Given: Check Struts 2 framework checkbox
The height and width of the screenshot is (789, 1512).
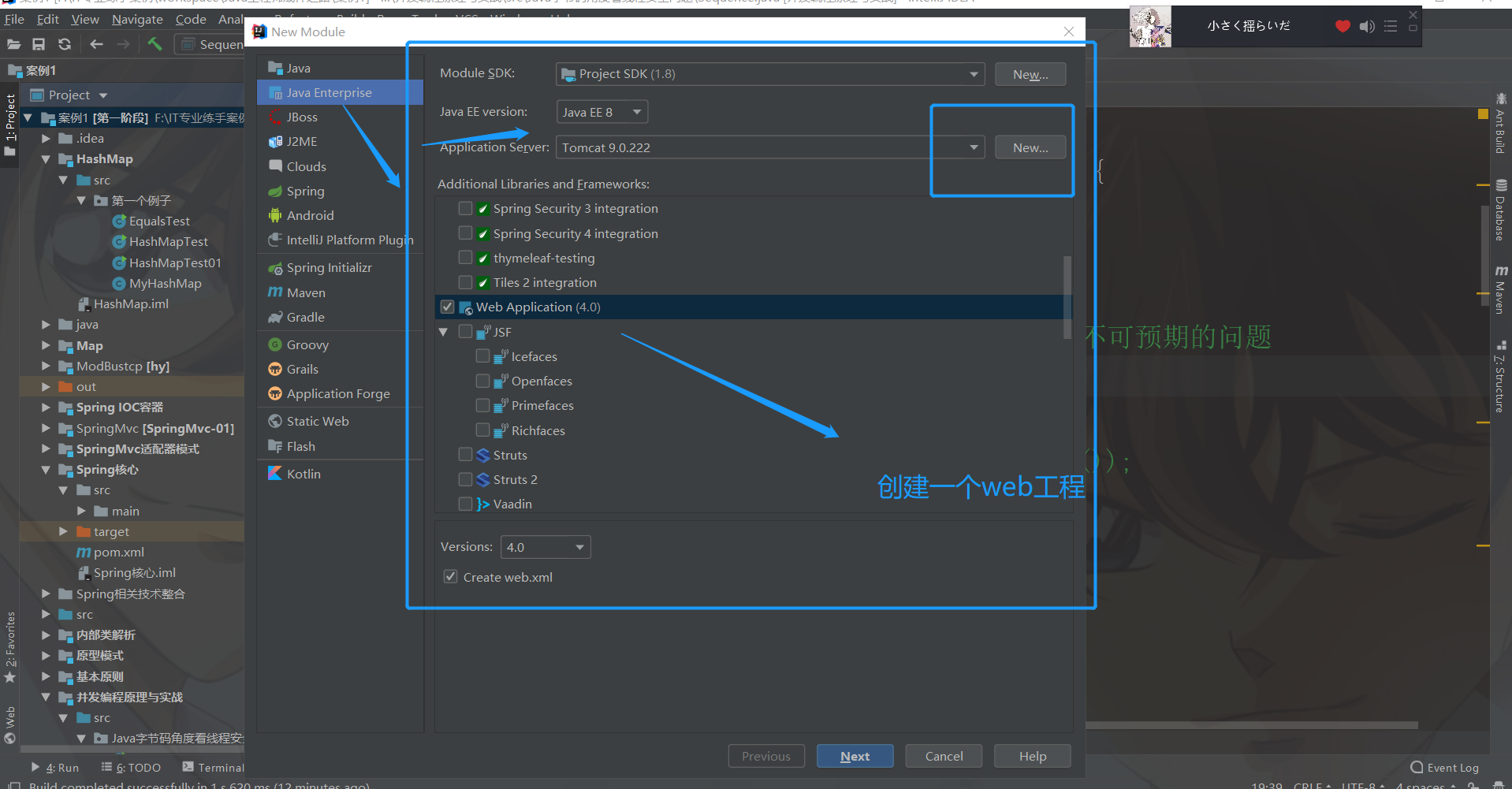Looking at the screenshot, I should pos(465,479).
